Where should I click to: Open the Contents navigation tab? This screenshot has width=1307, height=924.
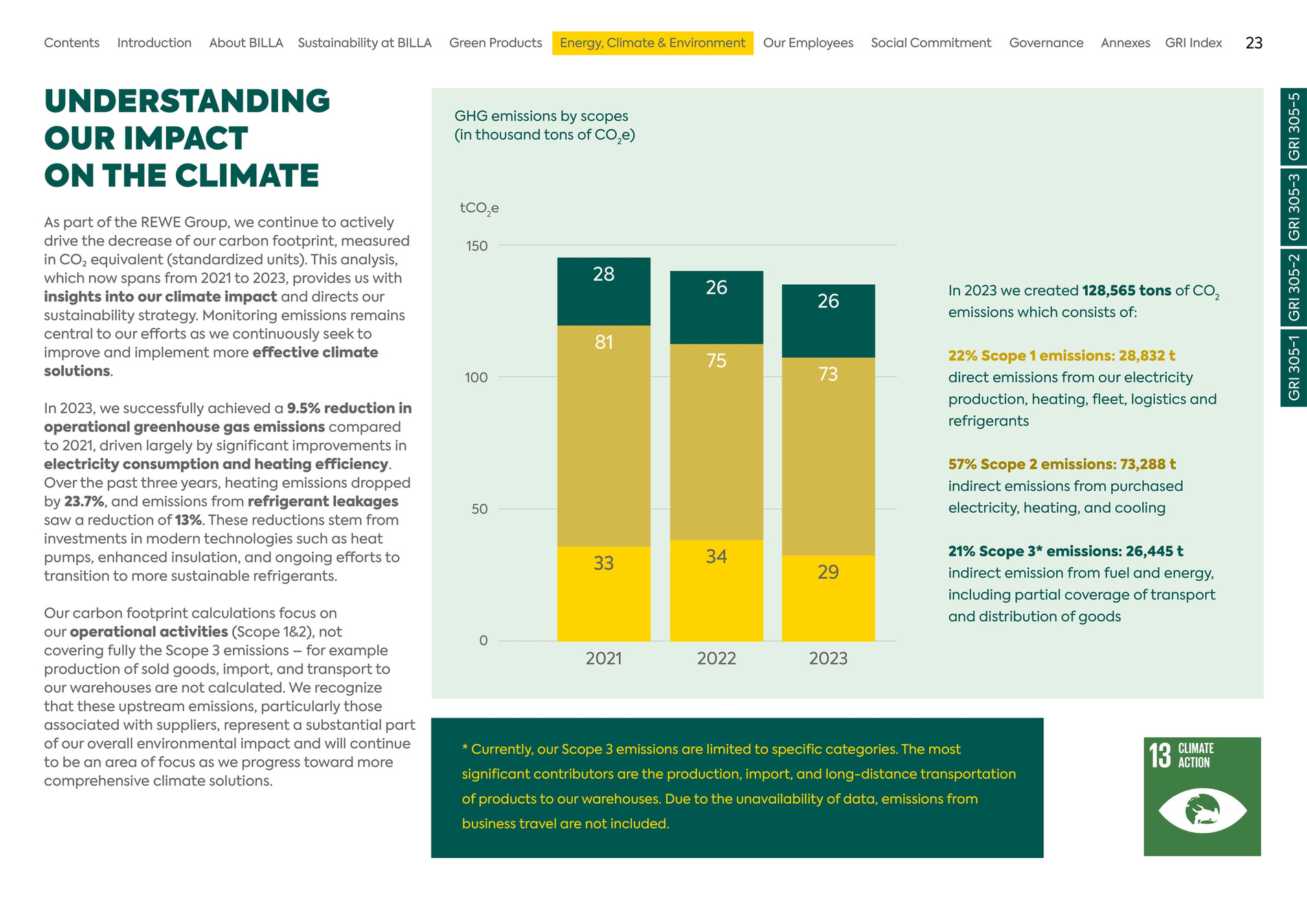[x=71, y=43]
